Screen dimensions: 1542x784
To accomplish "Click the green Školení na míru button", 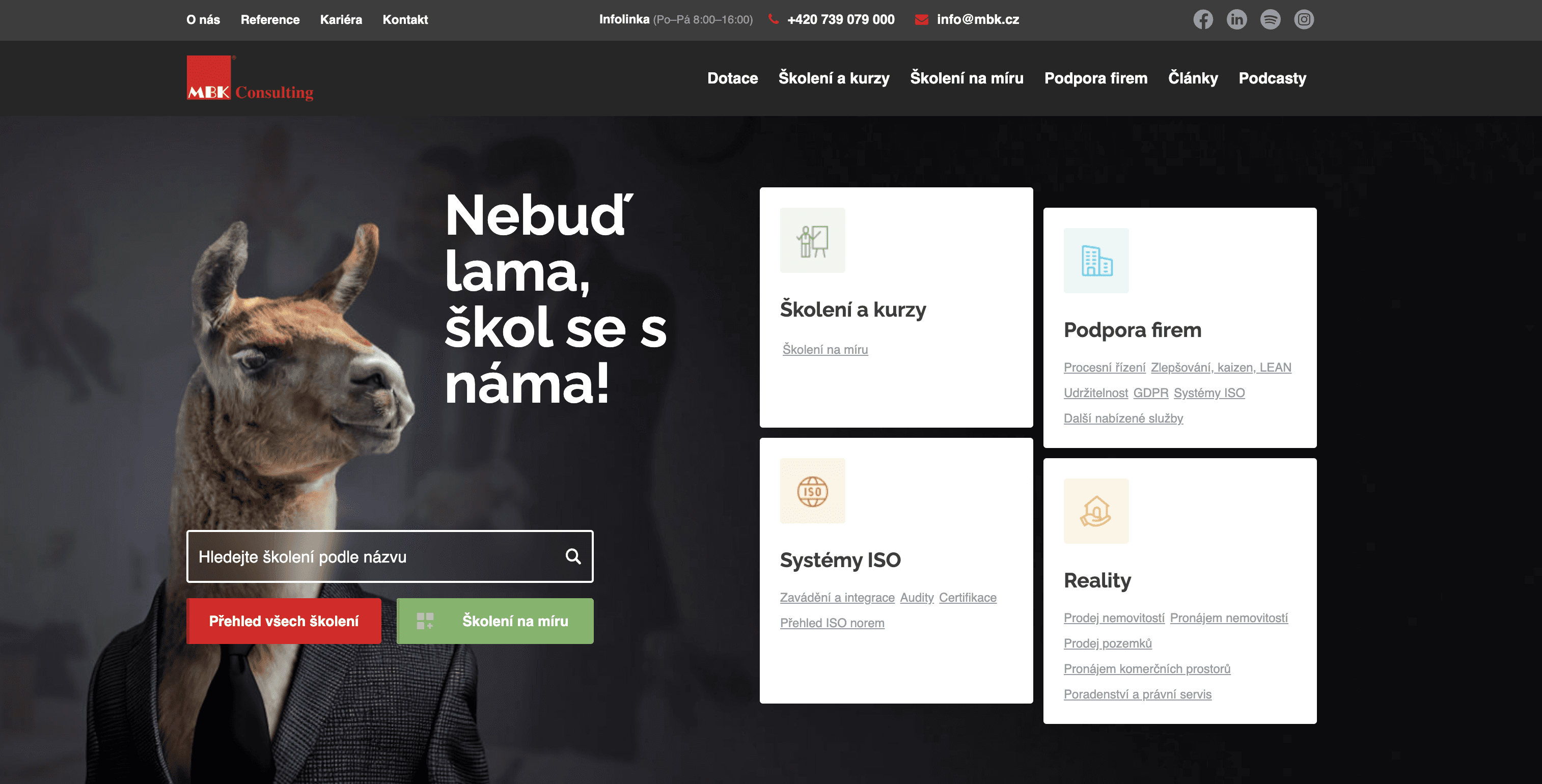I will pos(495,621).
